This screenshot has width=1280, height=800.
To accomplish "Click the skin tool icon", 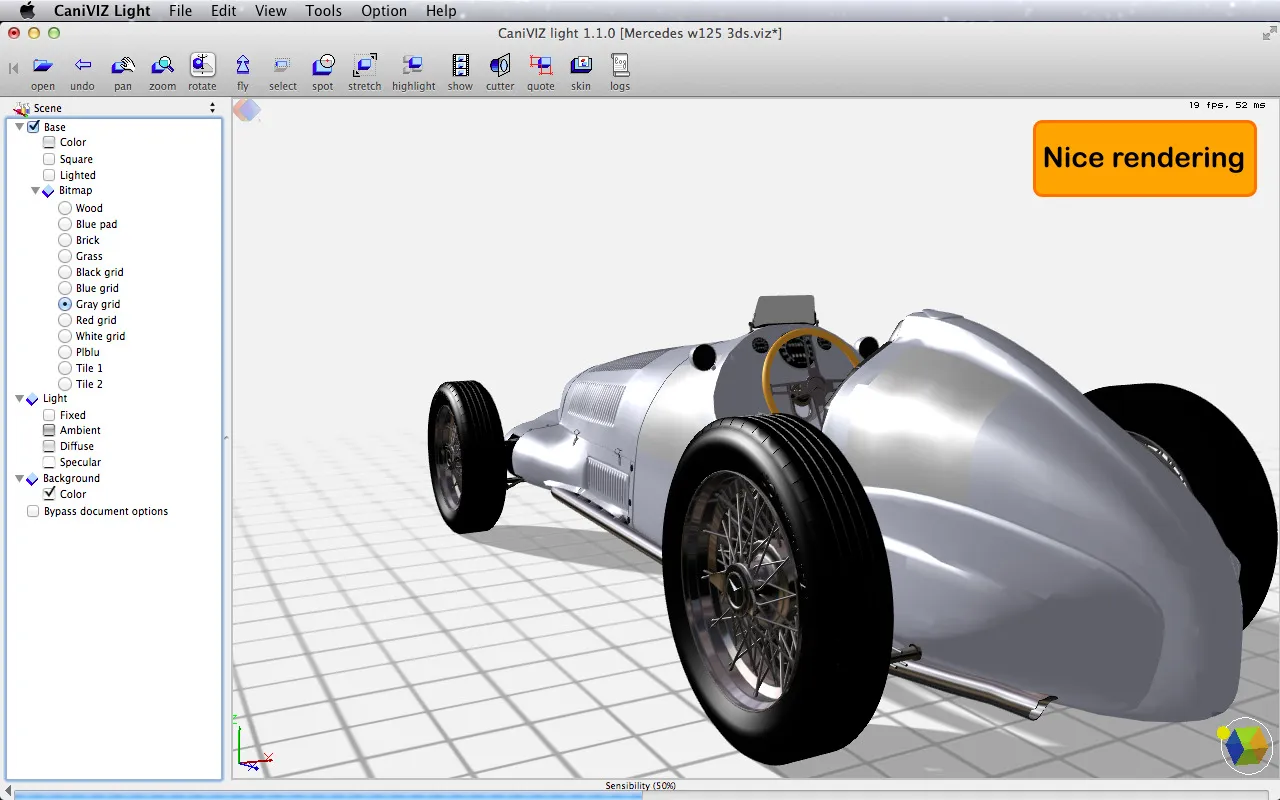I will click(x=581, y=67).
